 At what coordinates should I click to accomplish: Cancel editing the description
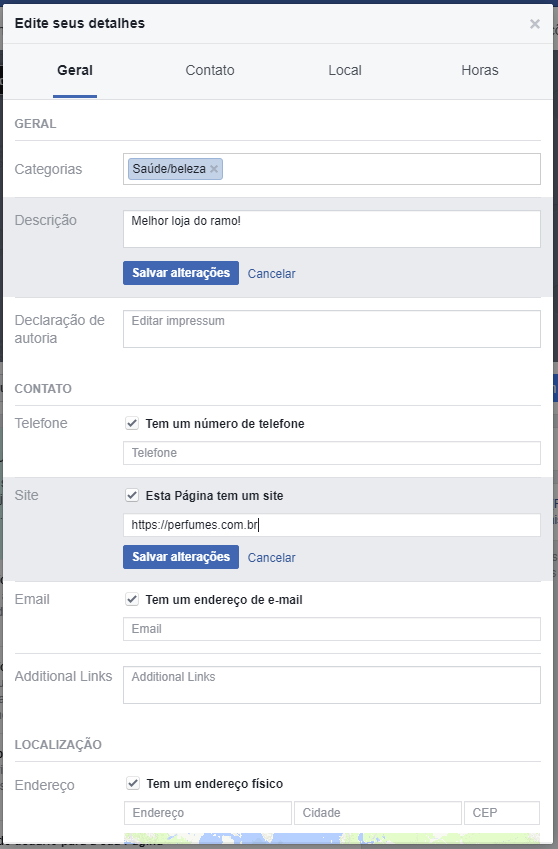272,273
